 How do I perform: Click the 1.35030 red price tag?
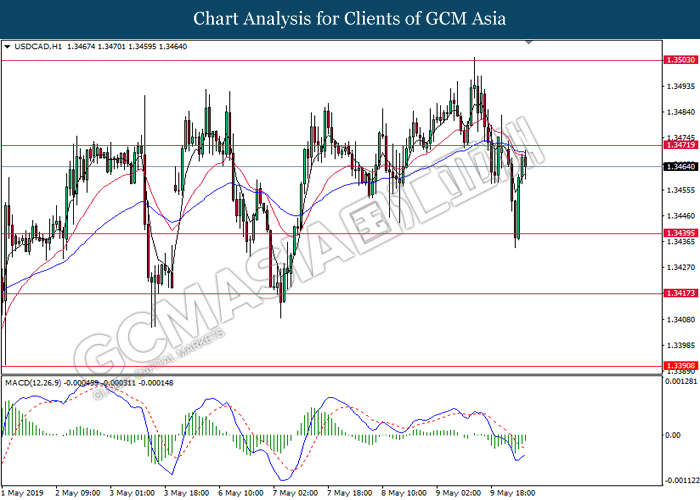click(680, 60)
